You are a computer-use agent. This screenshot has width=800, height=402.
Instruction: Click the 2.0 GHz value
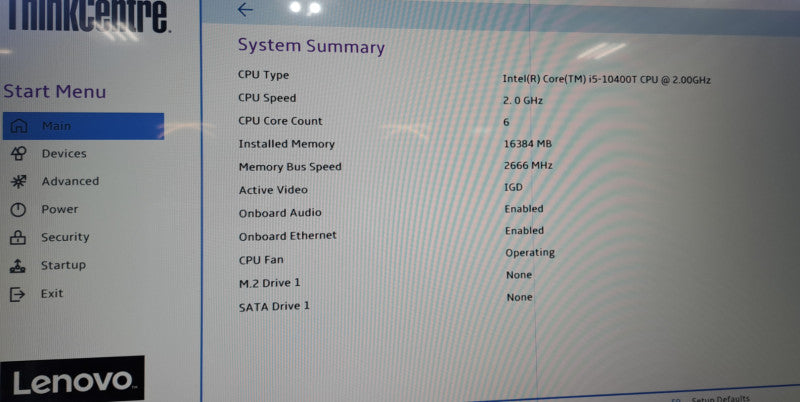[523, 100]
